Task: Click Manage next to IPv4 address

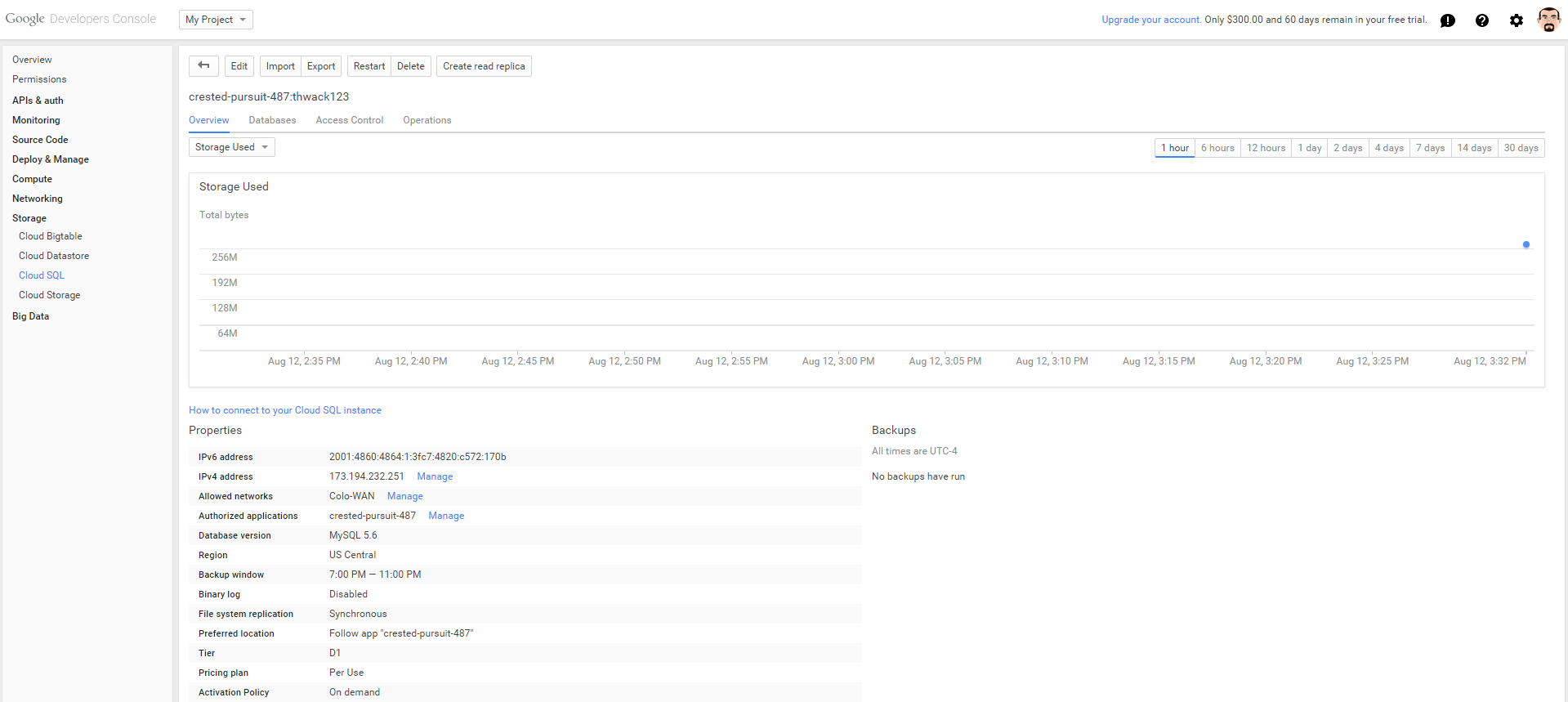Action: point(435,476)
